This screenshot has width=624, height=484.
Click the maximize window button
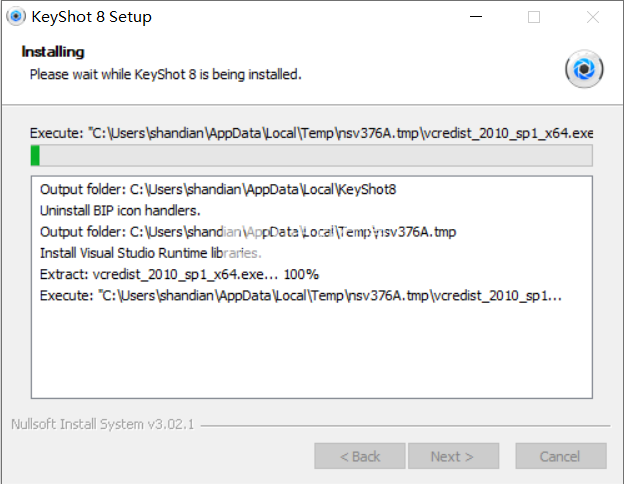534,17
